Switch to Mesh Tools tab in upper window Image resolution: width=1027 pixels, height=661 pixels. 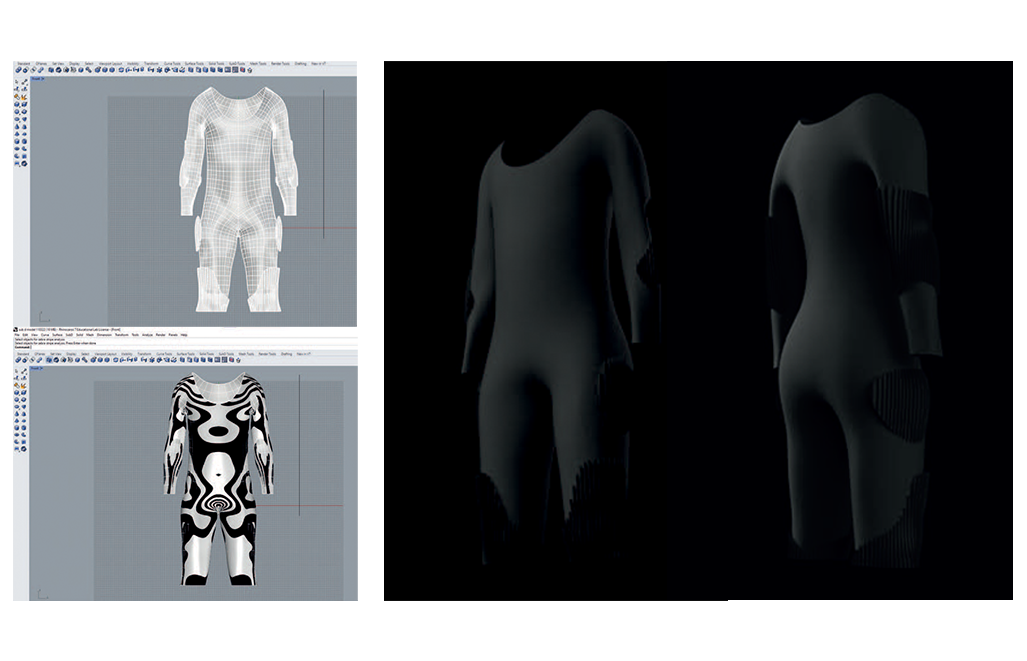pyautogui.click(x=258, y=64)
